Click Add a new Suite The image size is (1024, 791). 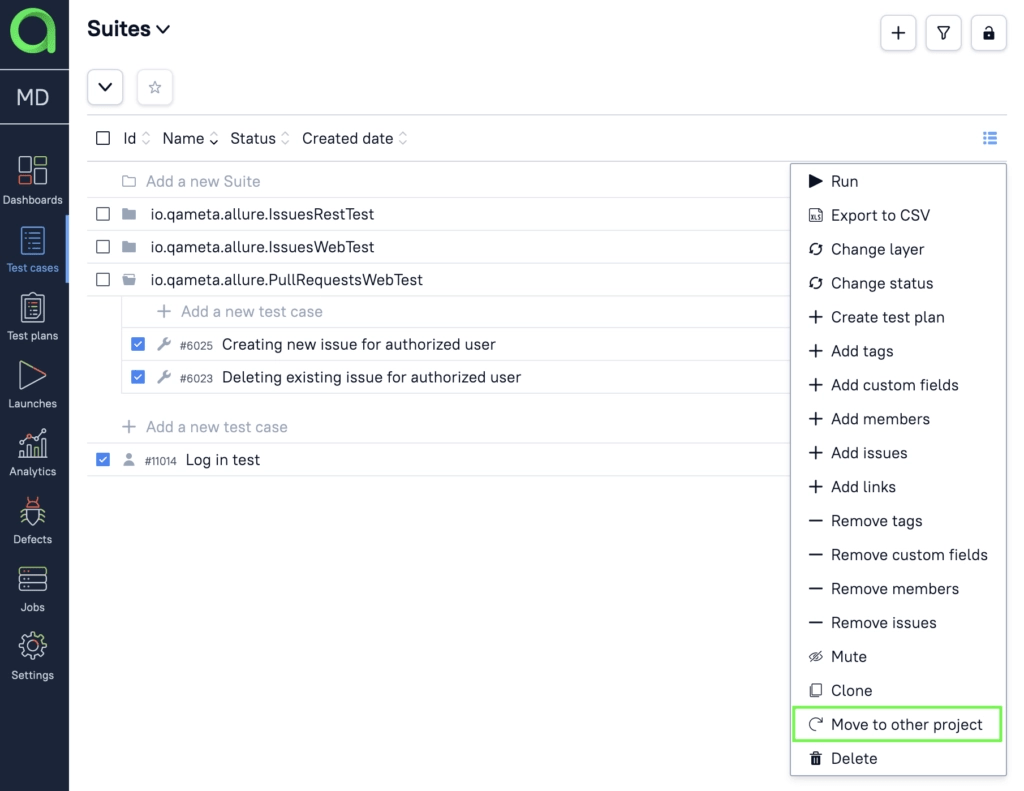click(204, 181)
